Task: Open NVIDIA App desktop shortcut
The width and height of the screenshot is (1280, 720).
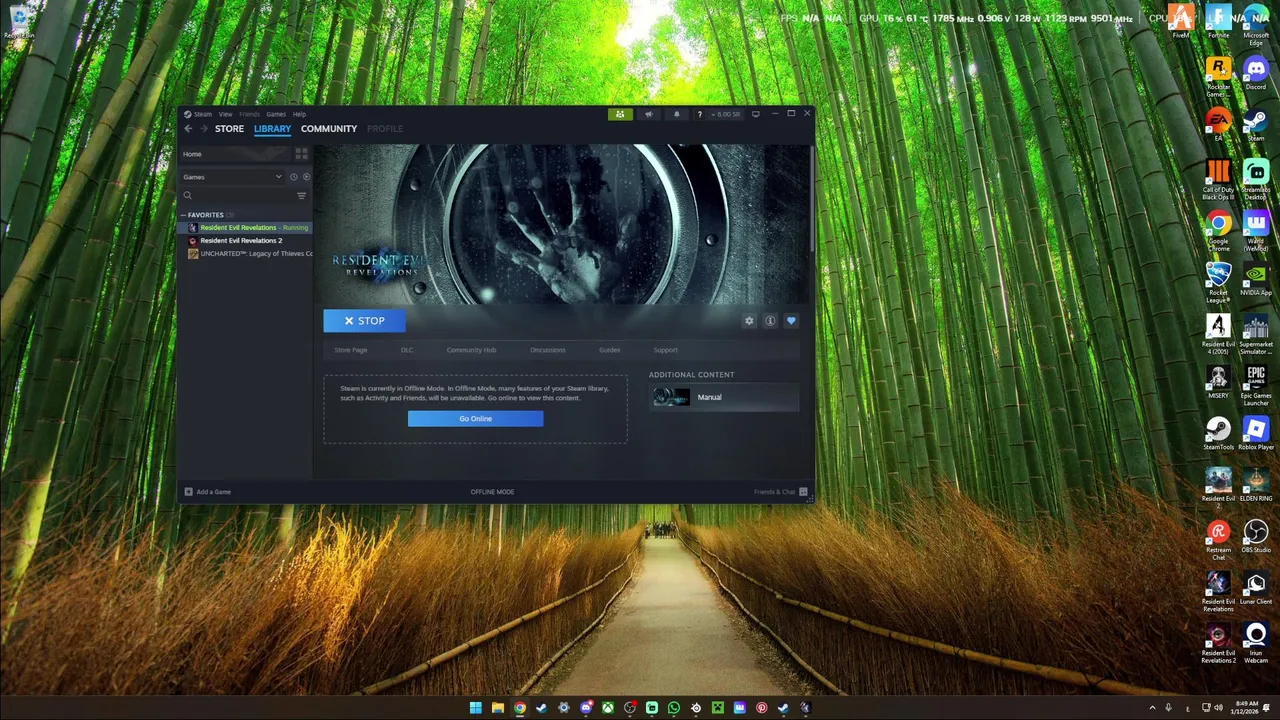Action: pyautogui.click(x=1255, y=280)
